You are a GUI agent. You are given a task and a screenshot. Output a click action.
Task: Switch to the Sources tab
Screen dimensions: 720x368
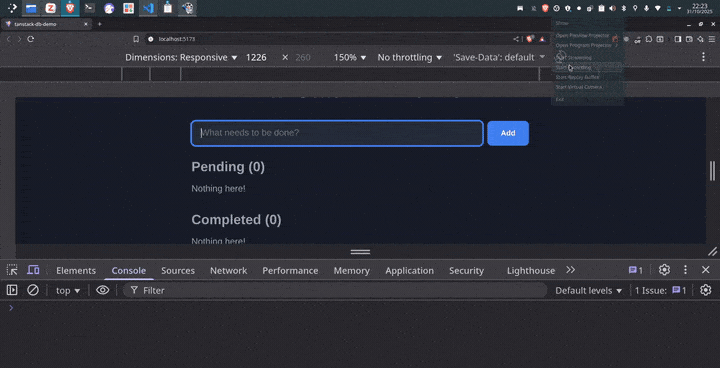click(x=178, y=271)
